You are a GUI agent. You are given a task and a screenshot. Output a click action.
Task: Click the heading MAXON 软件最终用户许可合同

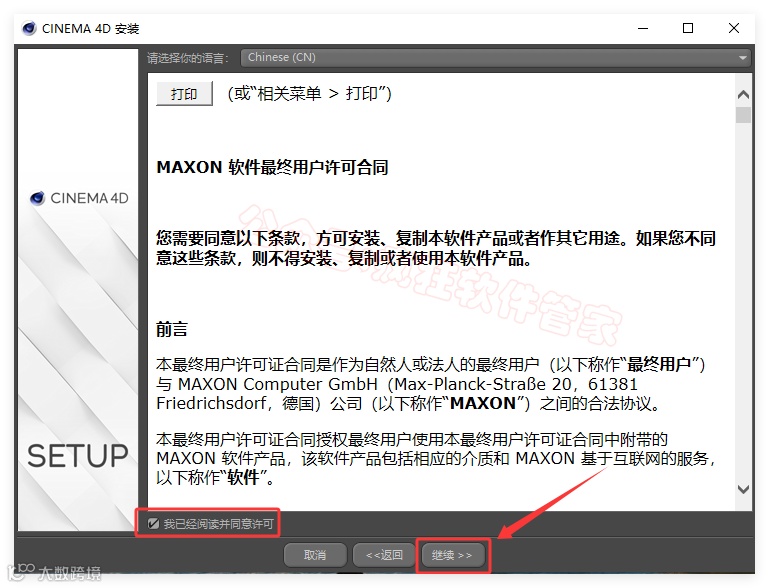click(272, 167)
